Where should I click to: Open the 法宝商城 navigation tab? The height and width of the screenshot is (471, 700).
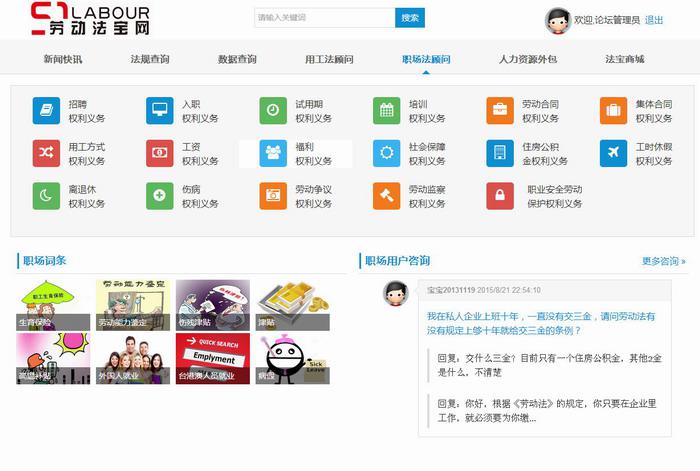624,59
